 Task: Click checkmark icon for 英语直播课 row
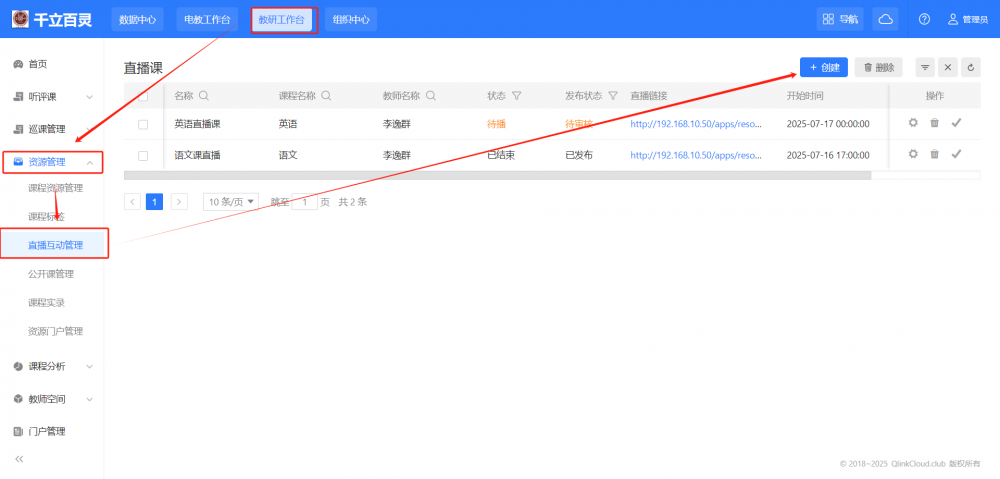(x=956, y=123)
